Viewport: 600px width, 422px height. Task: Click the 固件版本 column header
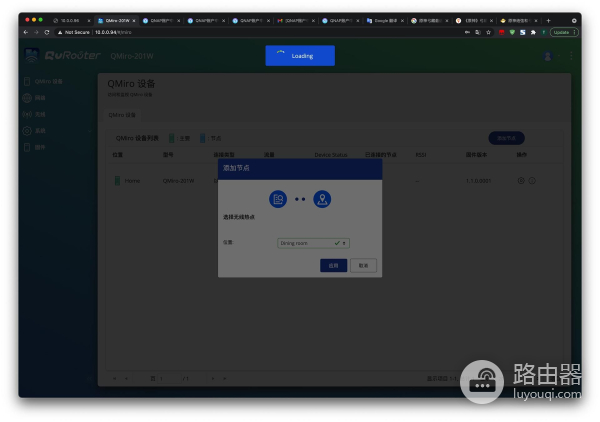pos(476,155)
